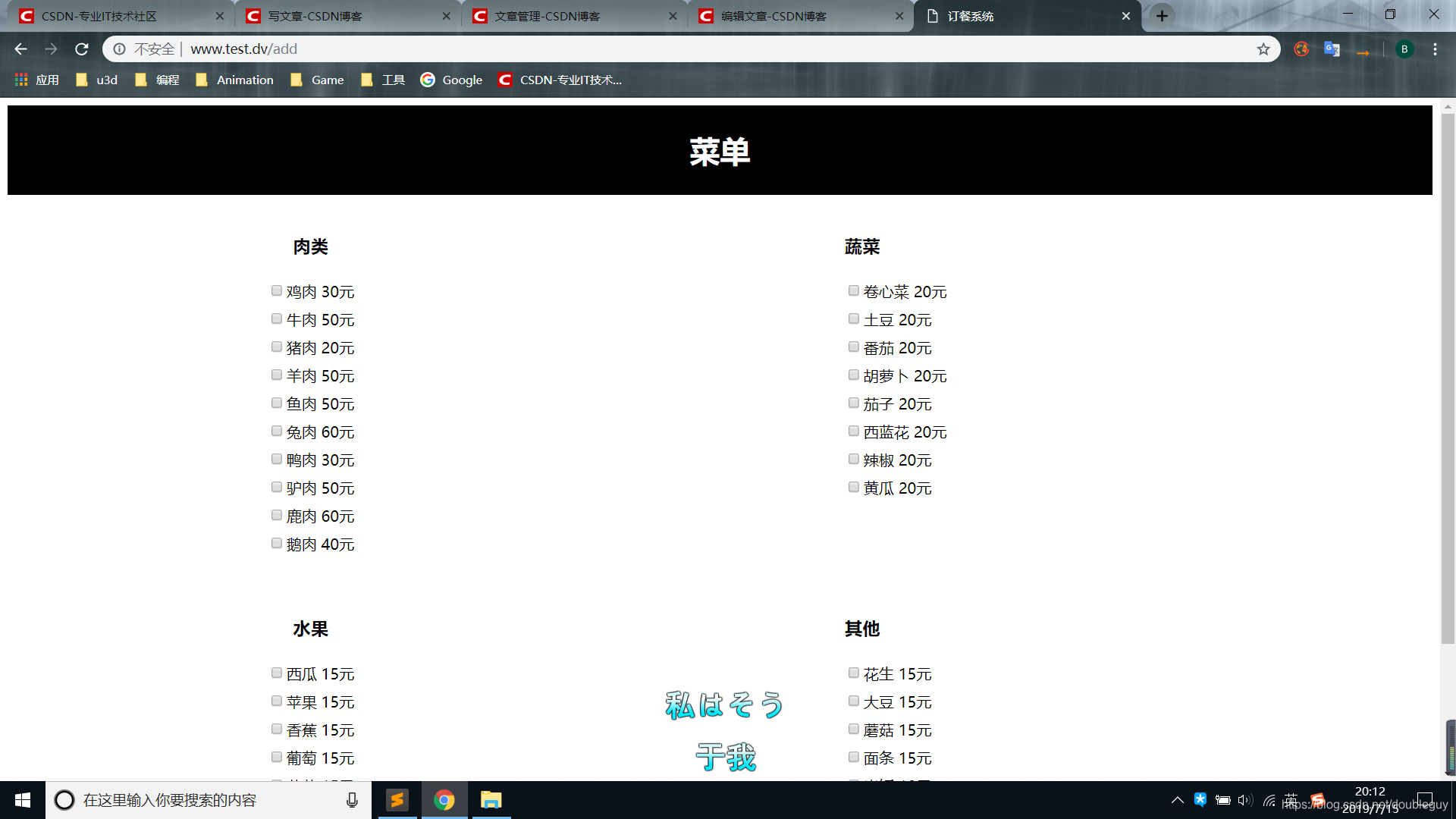Open Chrome three-dot menu
This screenshot has height=819, width=1456.
(1435, 49)
